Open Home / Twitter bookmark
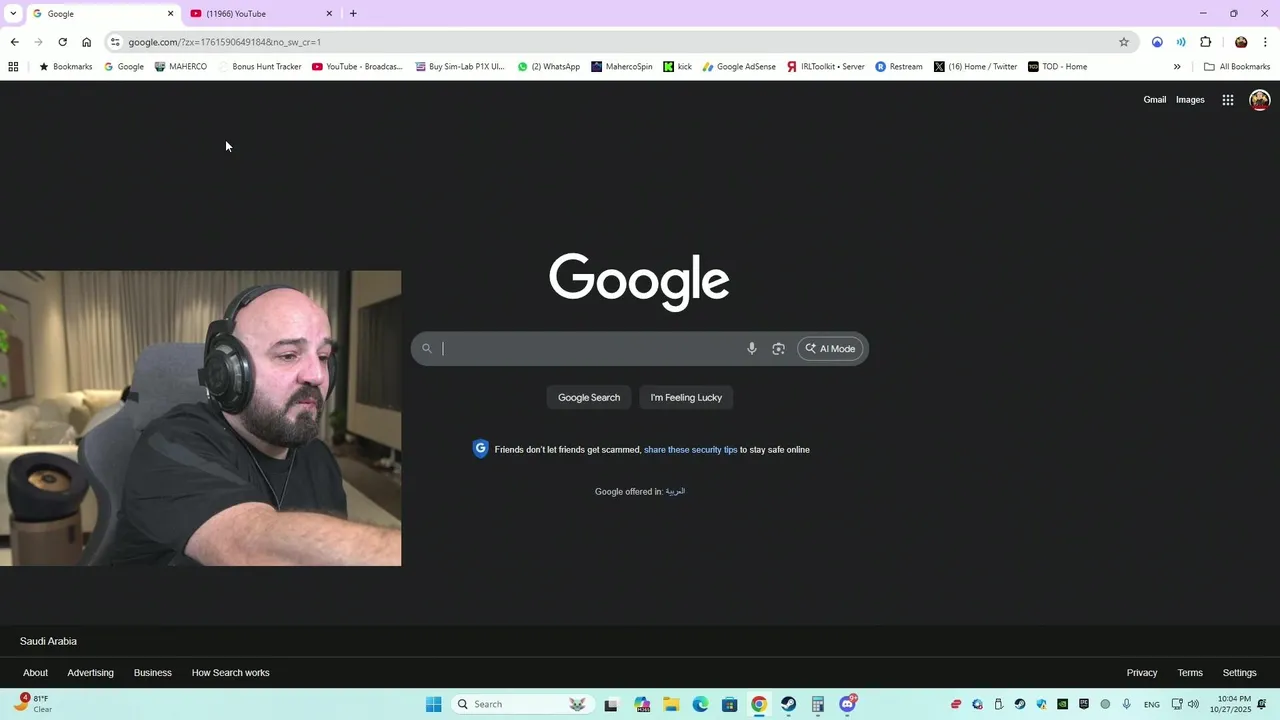The width and height of the screenshot is (1280, 720). click(x=975, y=67)
